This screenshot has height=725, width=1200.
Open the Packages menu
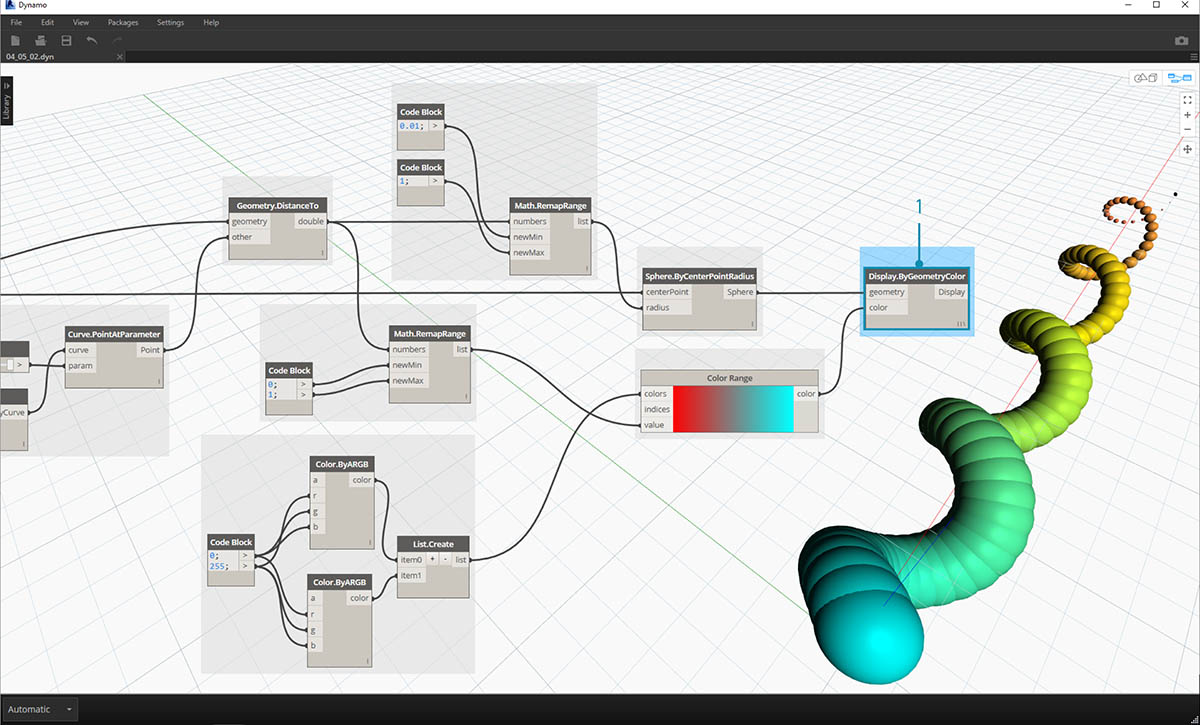tap(123, 22)
